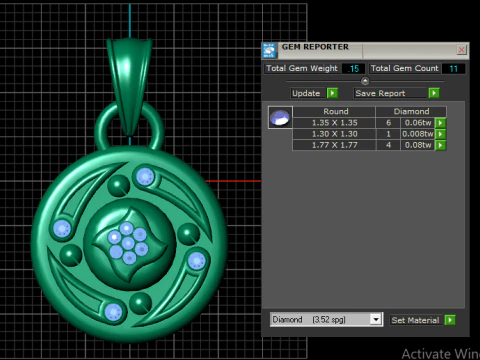Click the round gem preview thumbnail
This screenshot has height=360, width=480.
point(280,117)
